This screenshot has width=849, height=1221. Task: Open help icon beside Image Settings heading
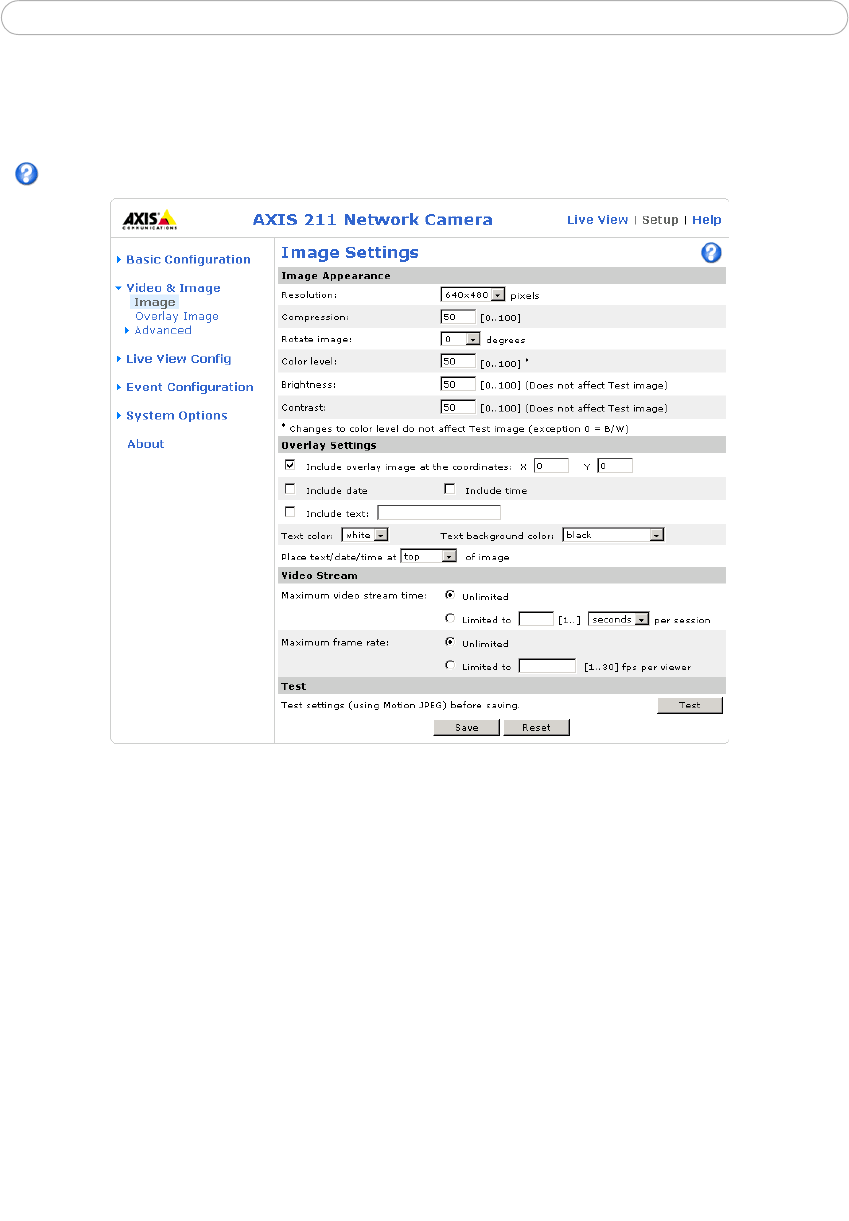[x=711, y=253]
